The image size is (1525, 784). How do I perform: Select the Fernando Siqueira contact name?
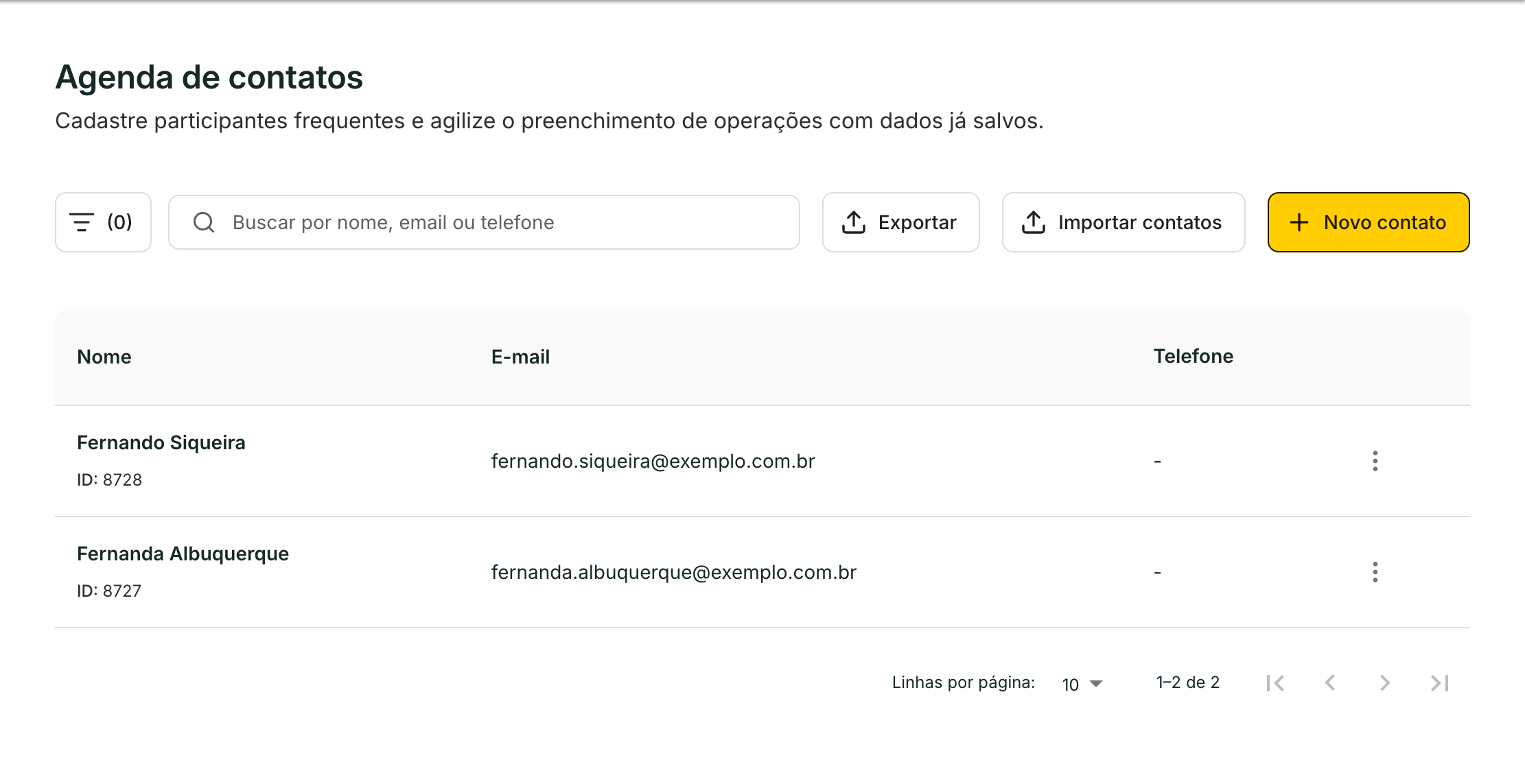coord(161,442)
